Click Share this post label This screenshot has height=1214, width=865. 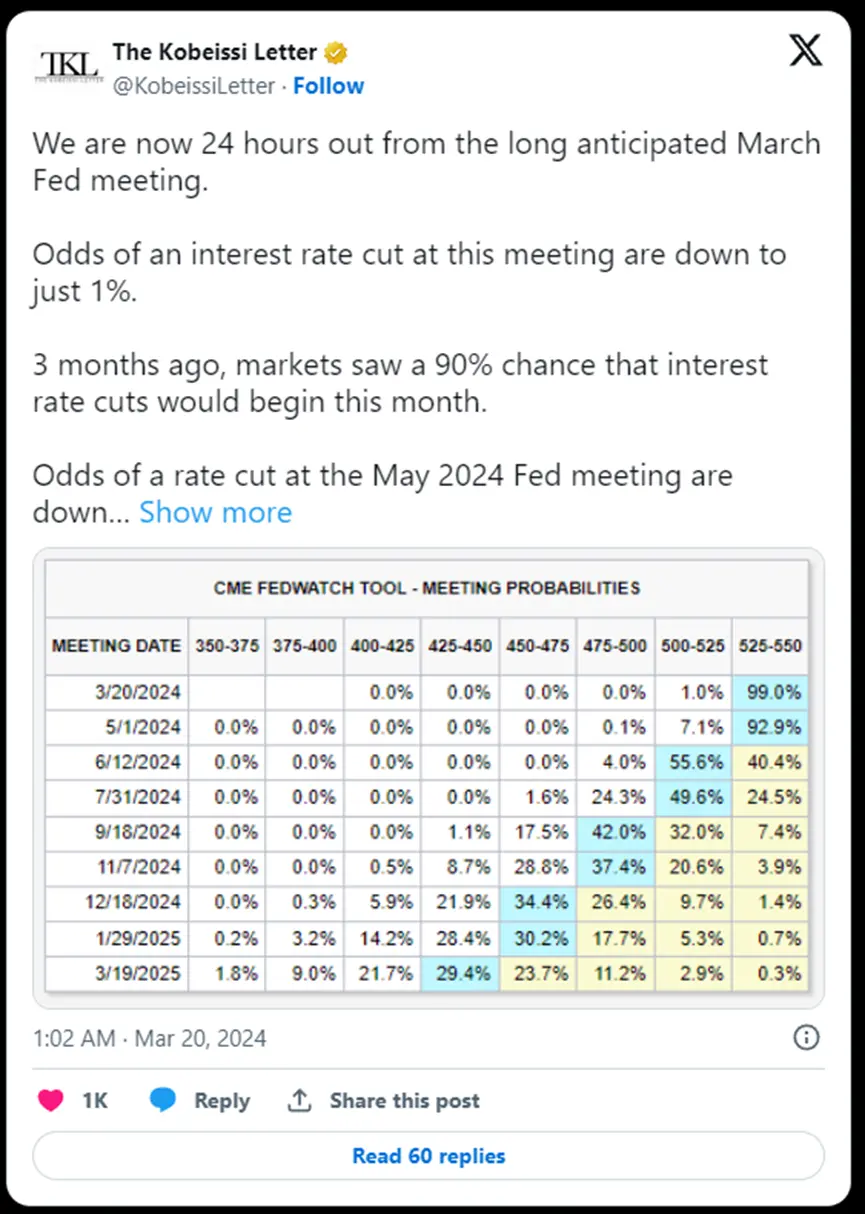[x=404, y=1101]
